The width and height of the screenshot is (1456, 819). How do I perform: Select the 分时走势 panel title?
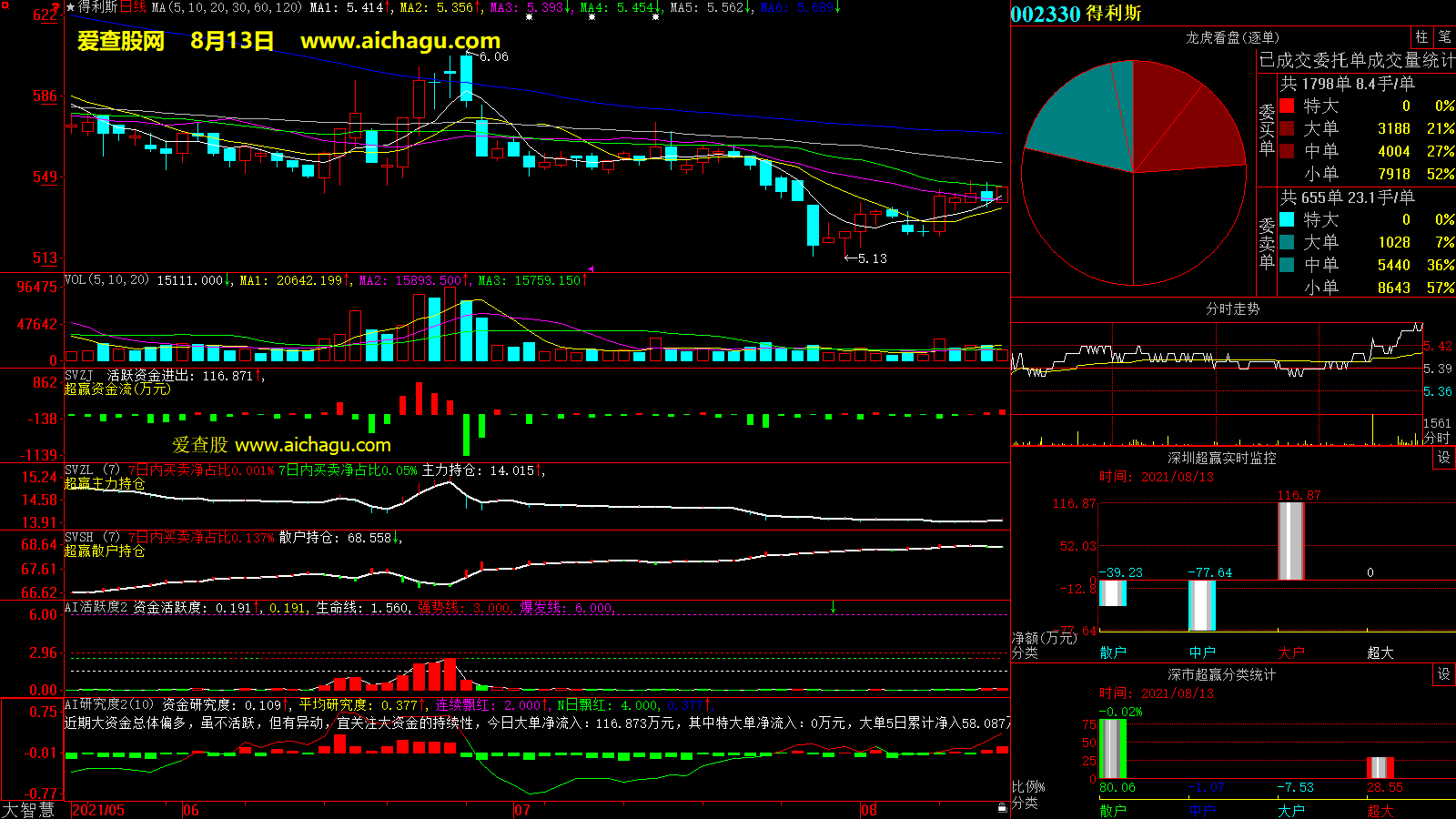click(x=1232, y=309)
